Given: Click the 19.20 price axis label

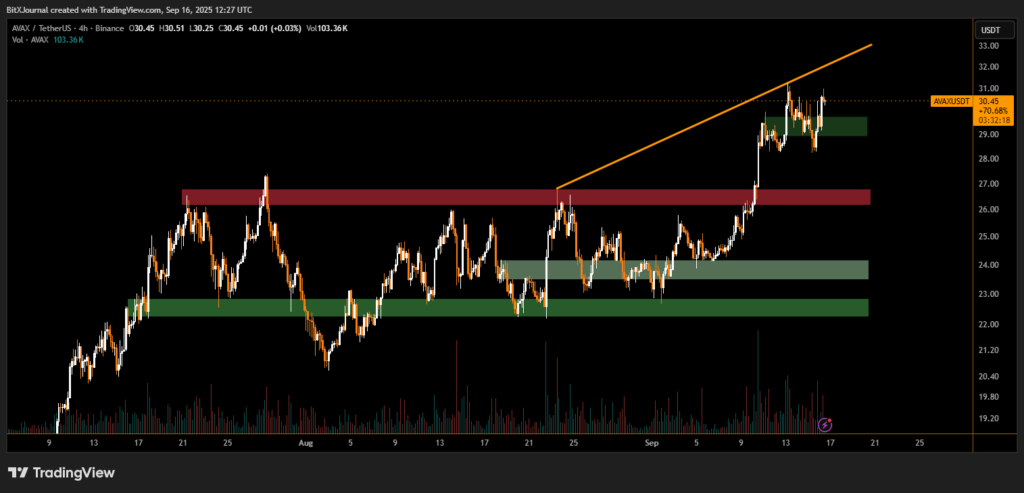Looking at the screenshot, I should (x=988, y=418).
